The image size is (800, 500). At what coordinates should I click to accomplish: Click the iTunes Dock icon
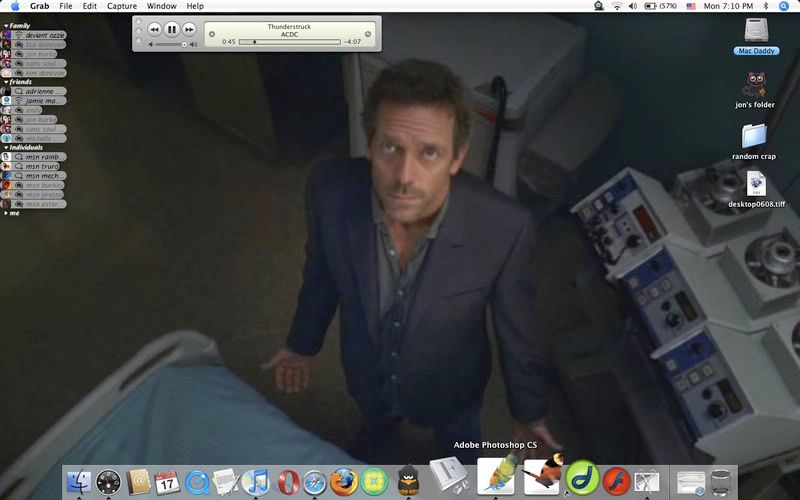click(256, 482)
